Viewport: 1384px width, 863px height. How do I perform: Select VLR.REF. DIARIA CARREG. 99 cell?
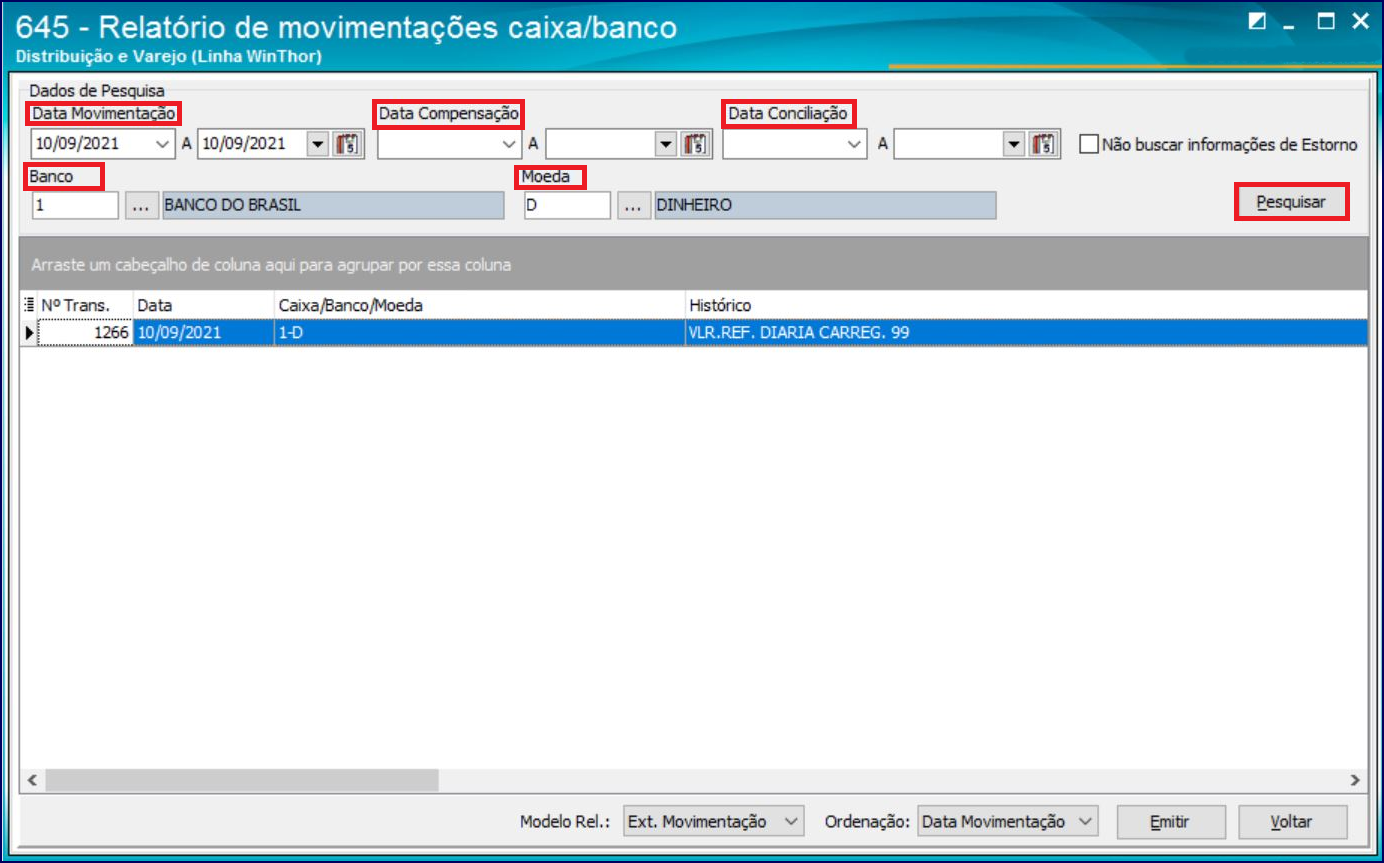tap(1026, 332)
